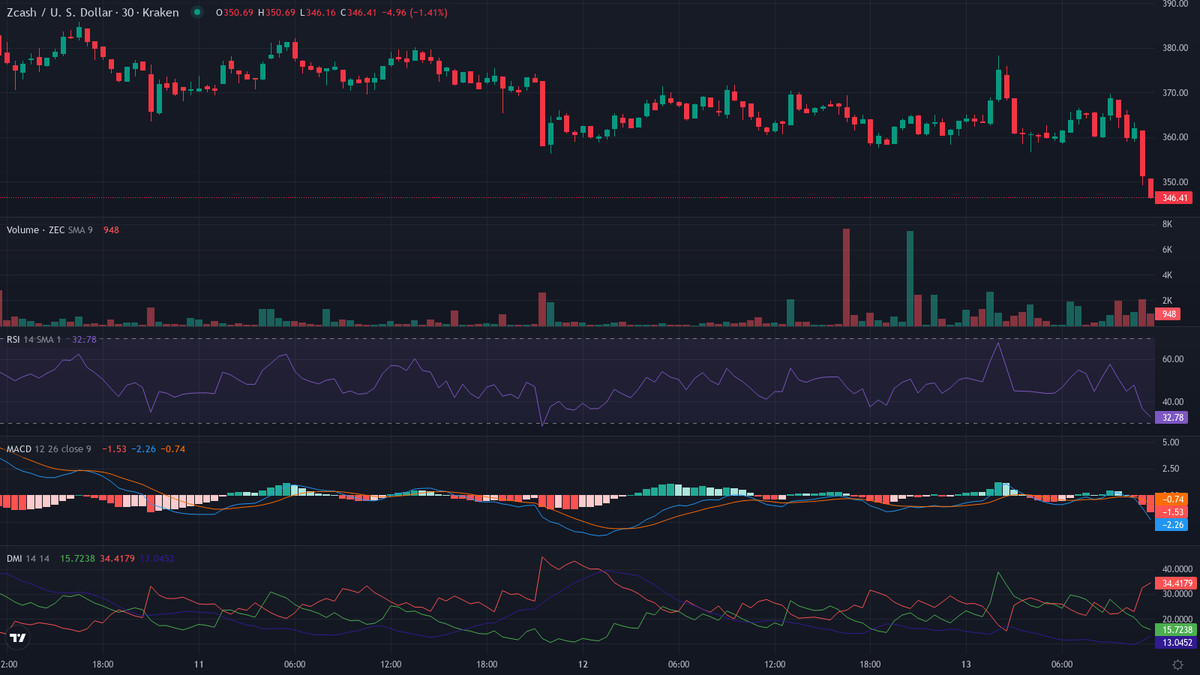Click green 15.7238 label on DMI axis
The width and height of the screenshot is (1200, 675).
1176,630
